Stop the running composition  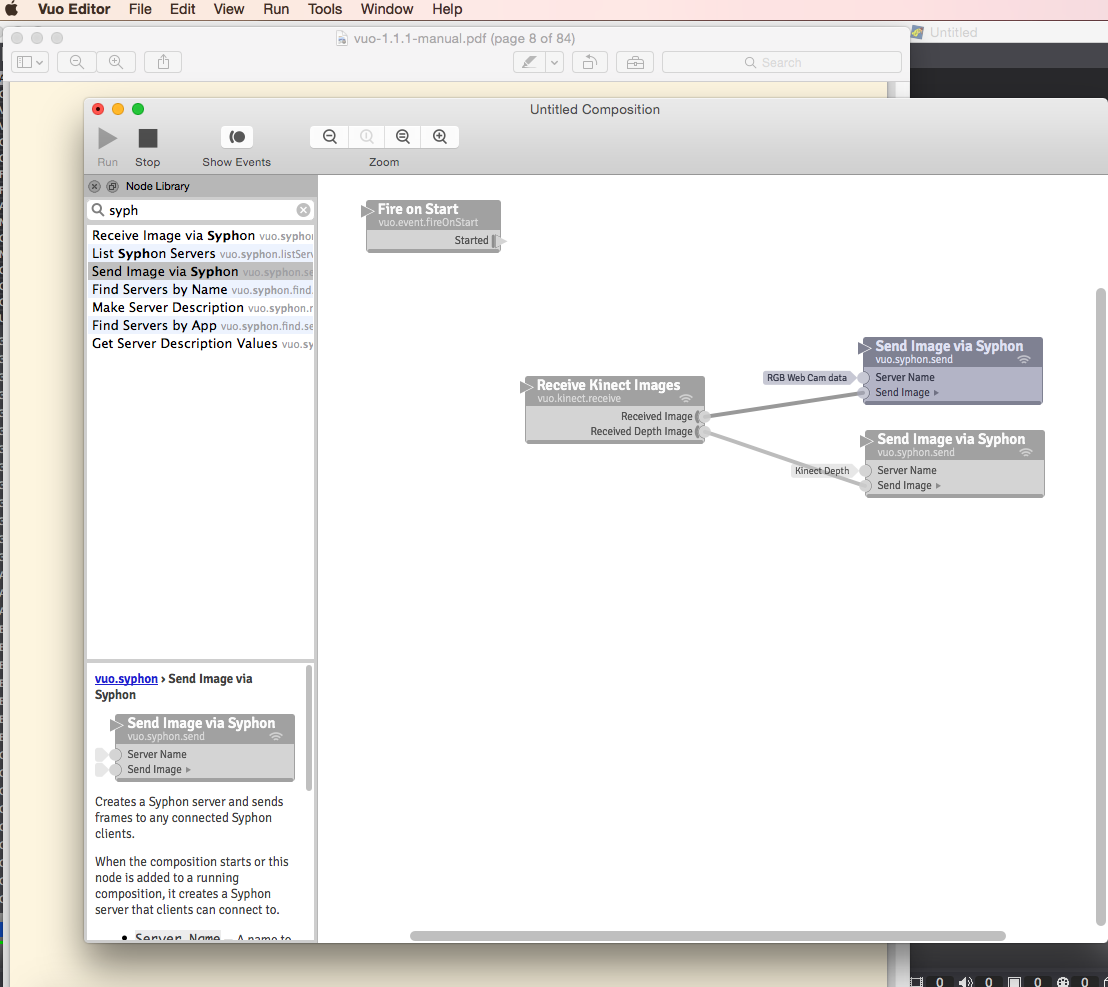(148, 138)
